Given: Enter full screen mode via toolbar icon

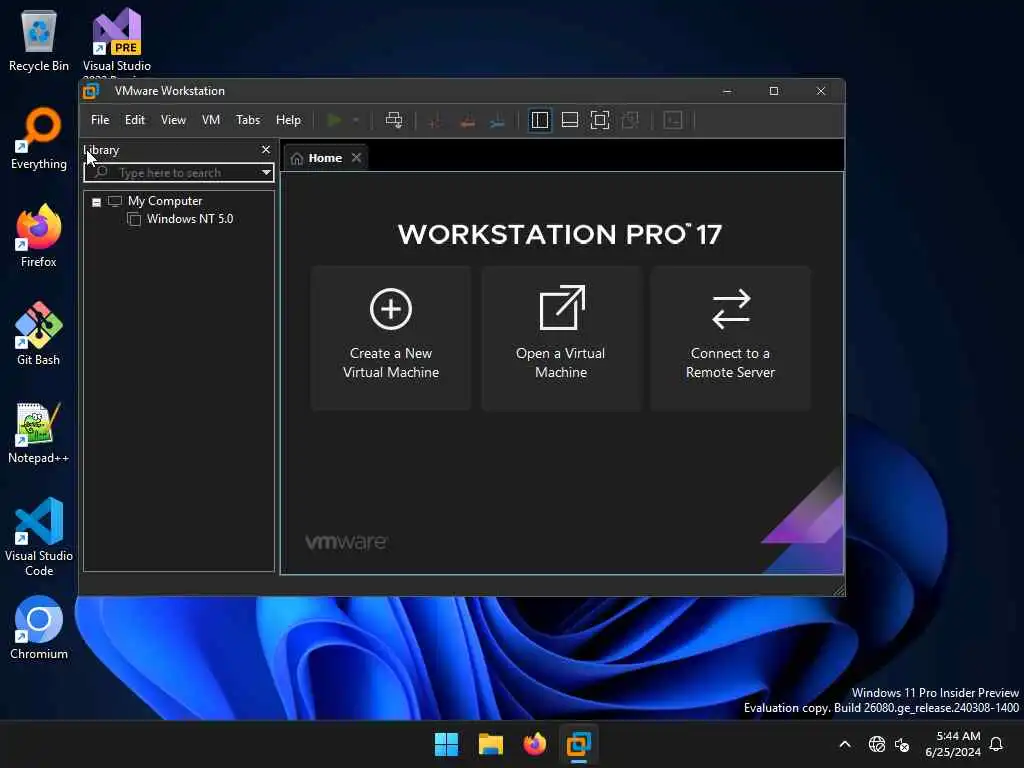Looking at the screenshot, I should tap(600, 120).
